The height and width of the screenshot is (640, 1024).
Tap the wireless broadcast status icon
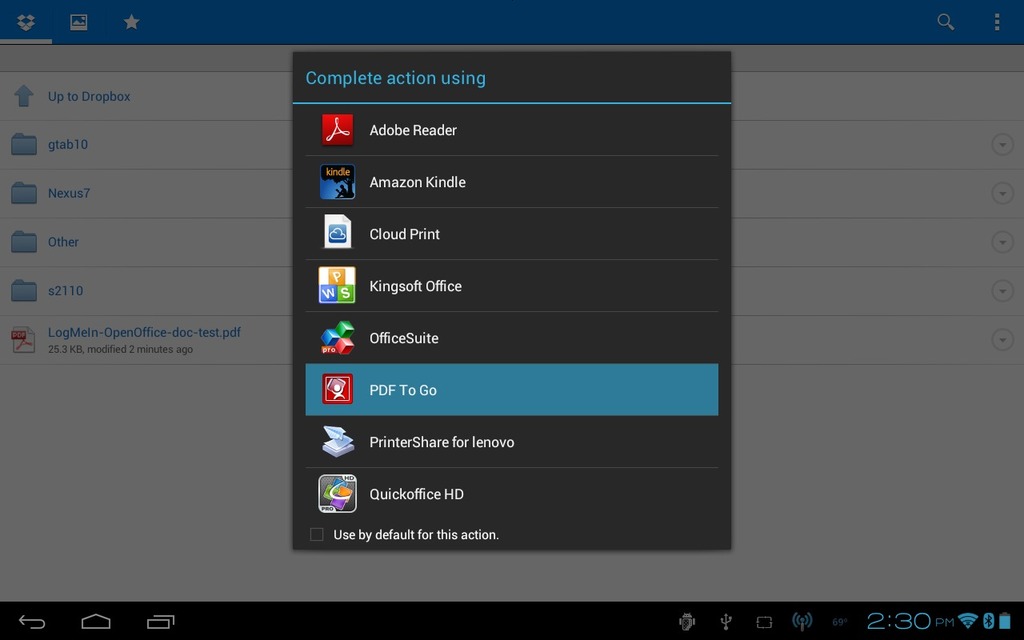point(802,622)
